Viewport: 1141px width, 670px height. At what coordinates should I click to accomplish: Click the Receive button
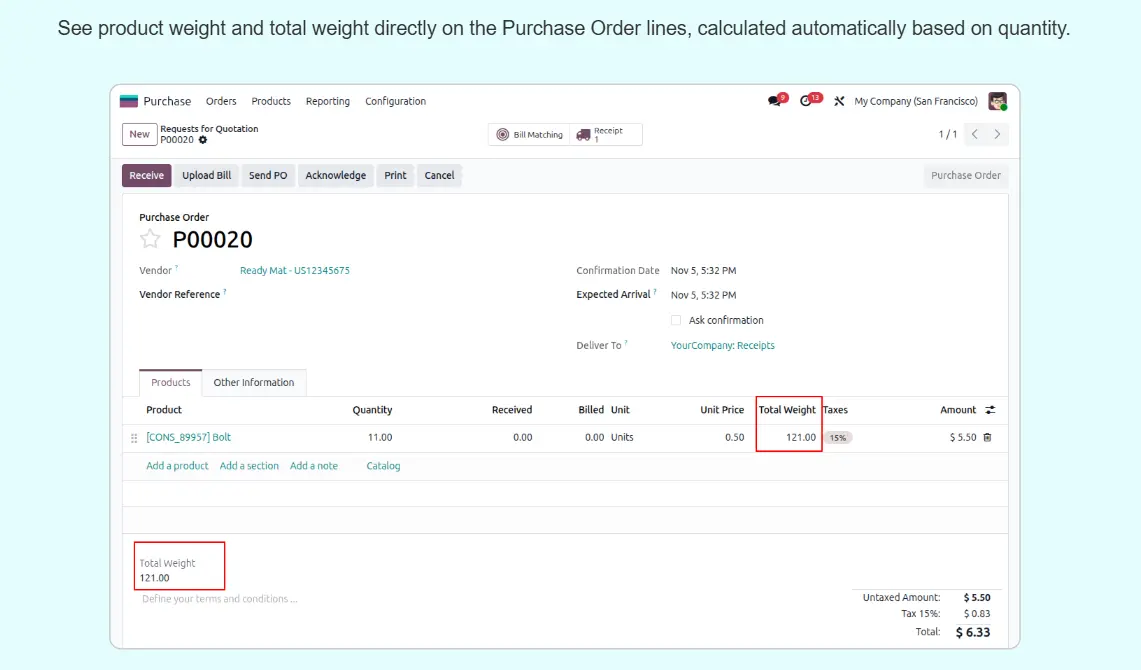click(x=146, y=175)
